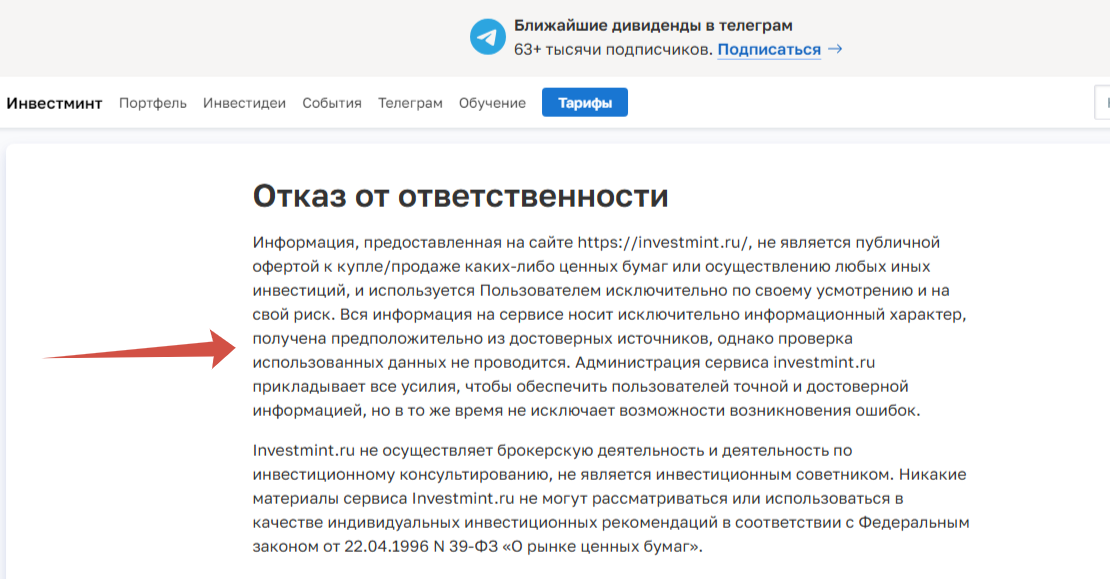Click the words Администрация сервиса investmint.ru
The height and width of the screenshot is (579, 1110).
[x=725, y=362]
